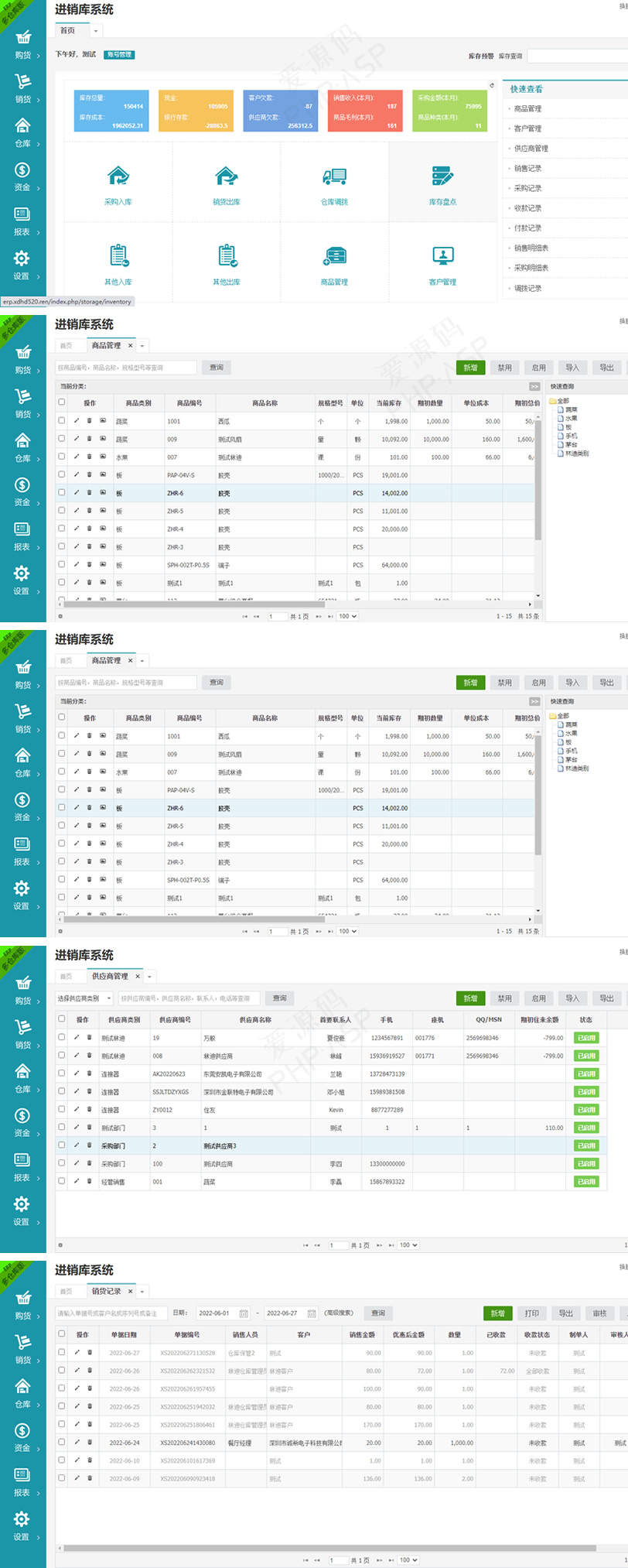Delete supplier 蔬菜 with its trash icon
Screen dimensions: 628x1568
point(89,1181)
